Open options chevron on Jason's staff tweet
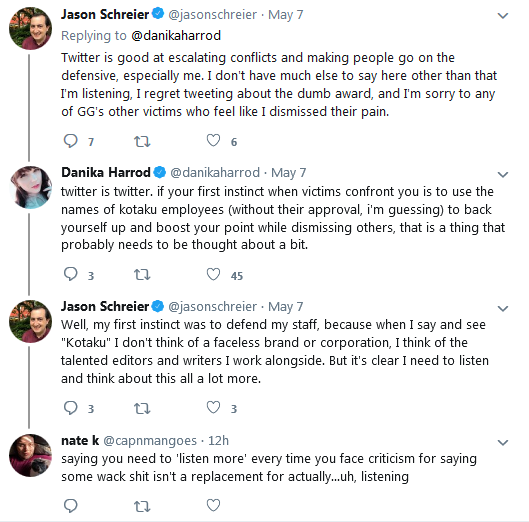 click(503, 308)
